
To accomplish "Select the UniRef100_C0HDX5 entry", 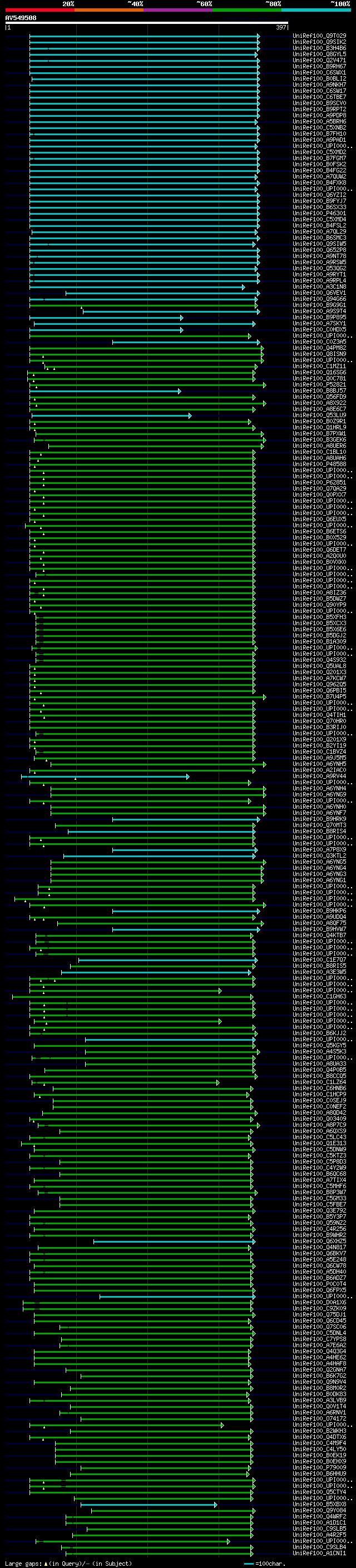I will pyautogui.click(x=319, y=330).
